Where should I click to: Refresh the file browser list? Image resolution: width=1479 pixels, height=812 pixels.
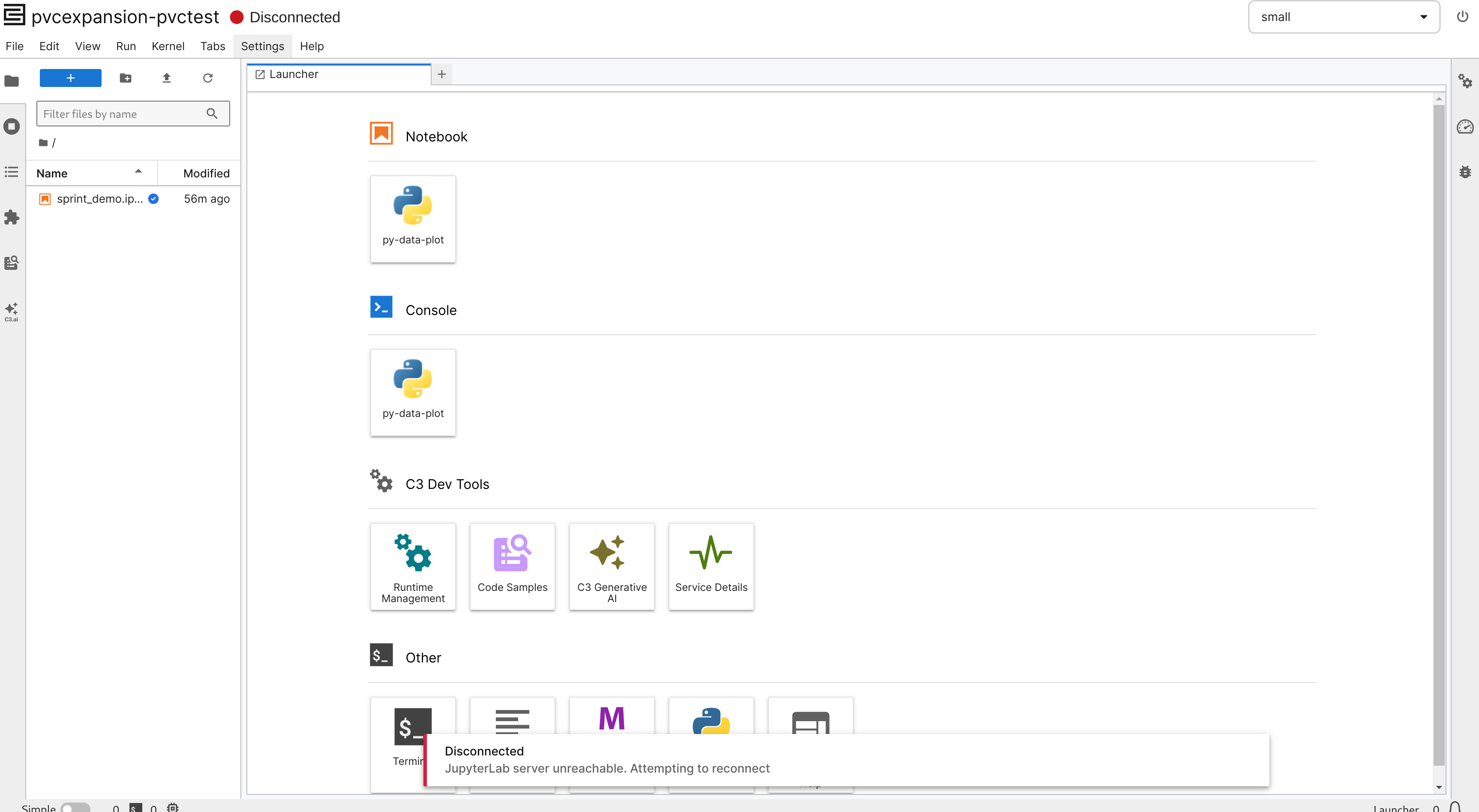(208, 78)
